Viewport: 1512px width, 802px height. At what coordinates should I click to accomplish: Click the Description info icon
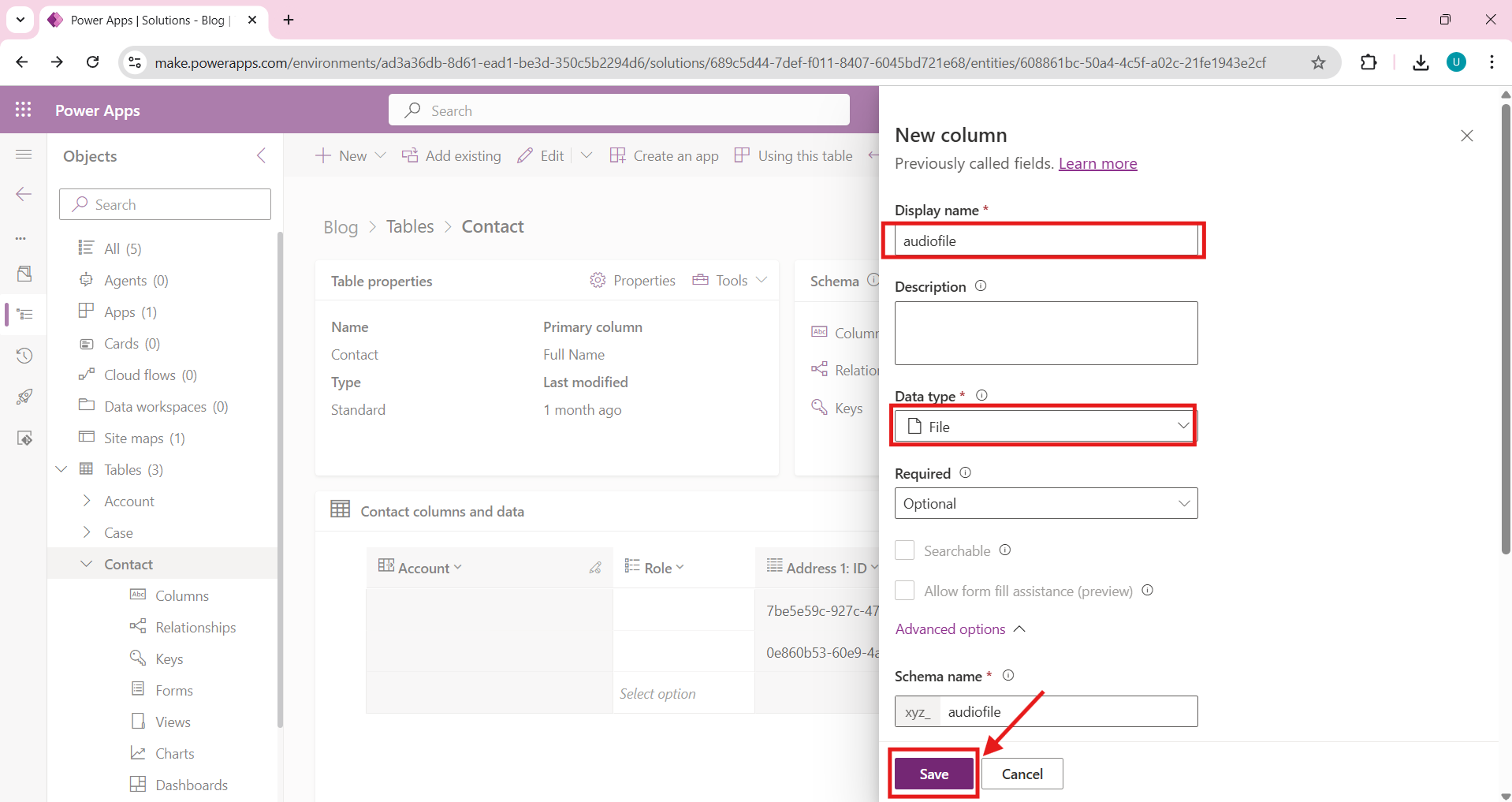pos(981,286)
